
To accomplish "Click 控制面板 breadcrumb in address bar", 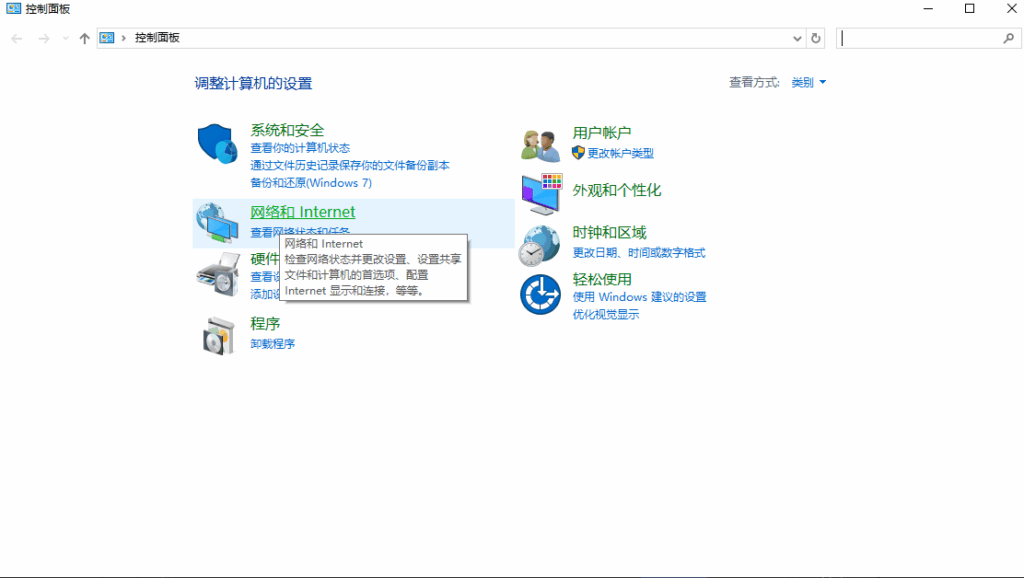I will (x=157, y=38).
